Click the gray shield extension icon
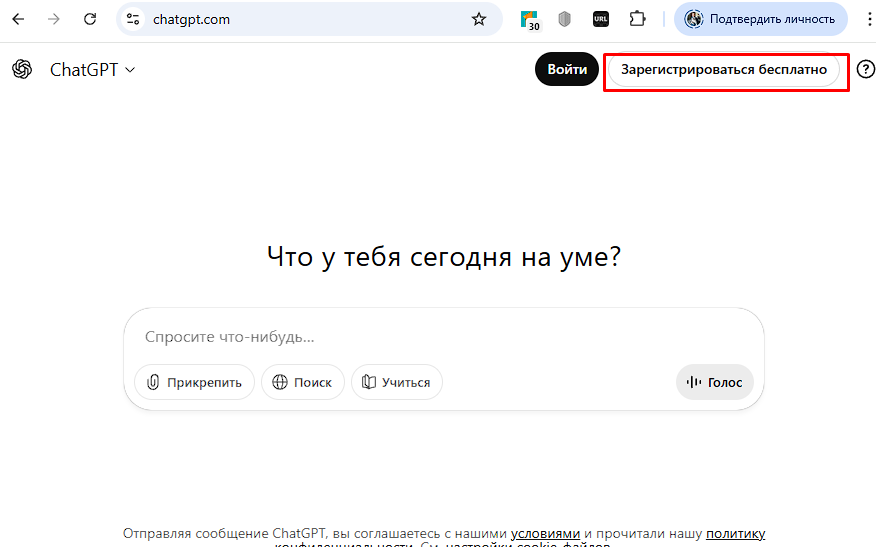 564,19
